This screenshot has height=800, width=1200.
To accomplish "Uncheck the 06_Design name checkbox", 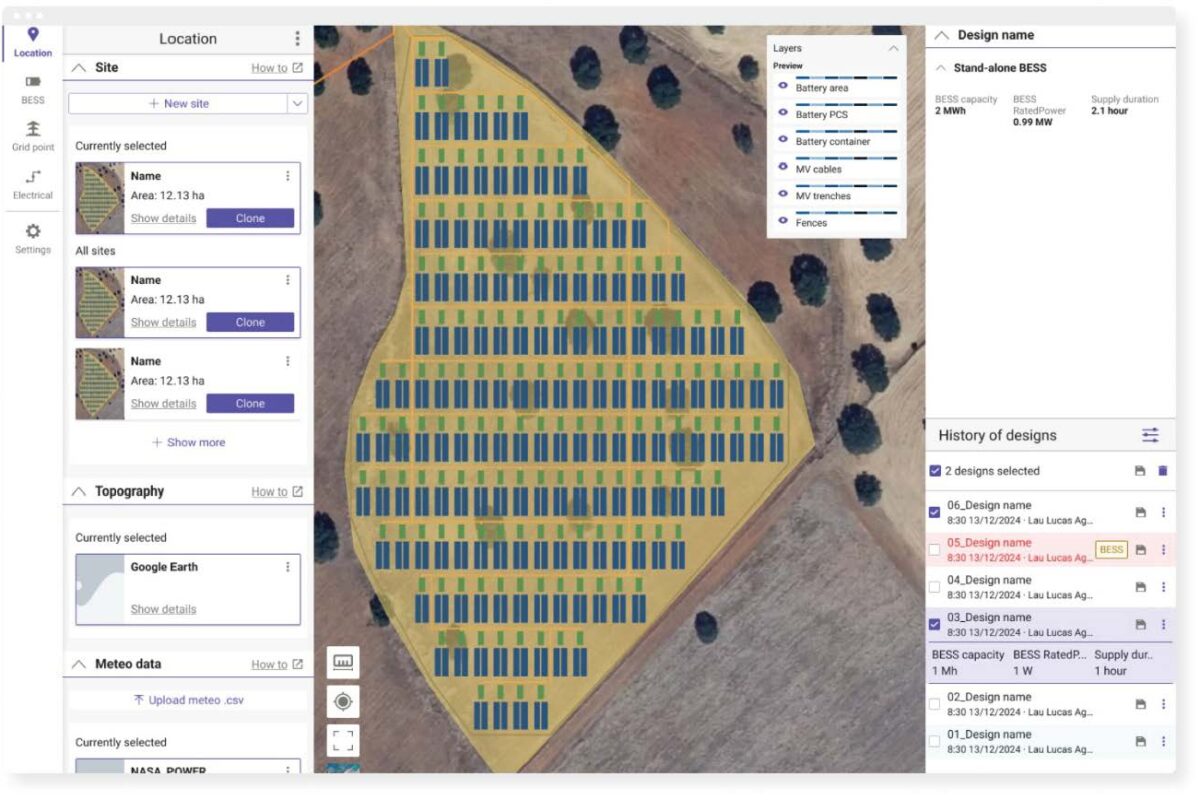I will coord(934,512).
